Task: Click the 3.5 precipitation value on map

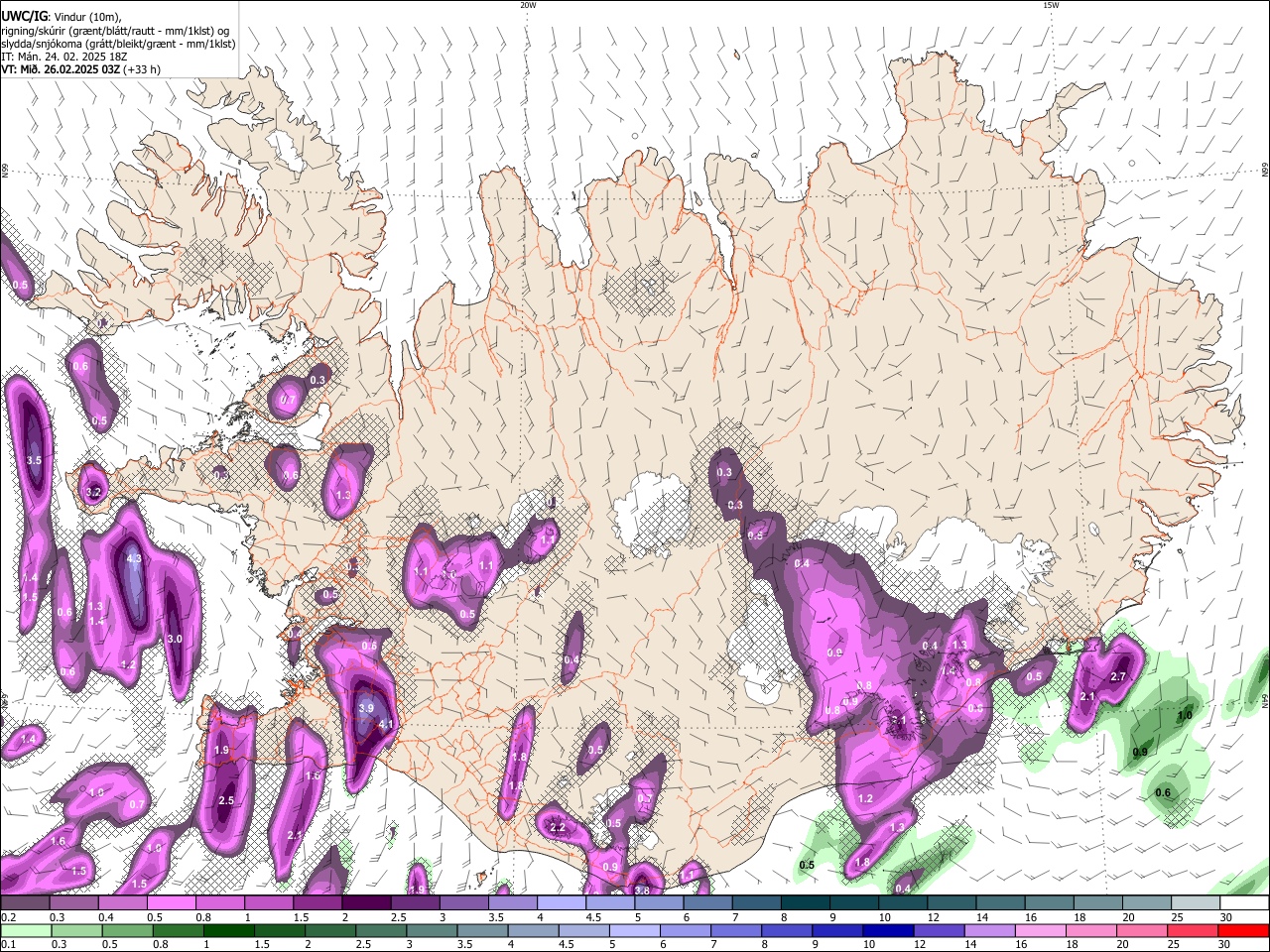Action: click(x=34, y=460)
